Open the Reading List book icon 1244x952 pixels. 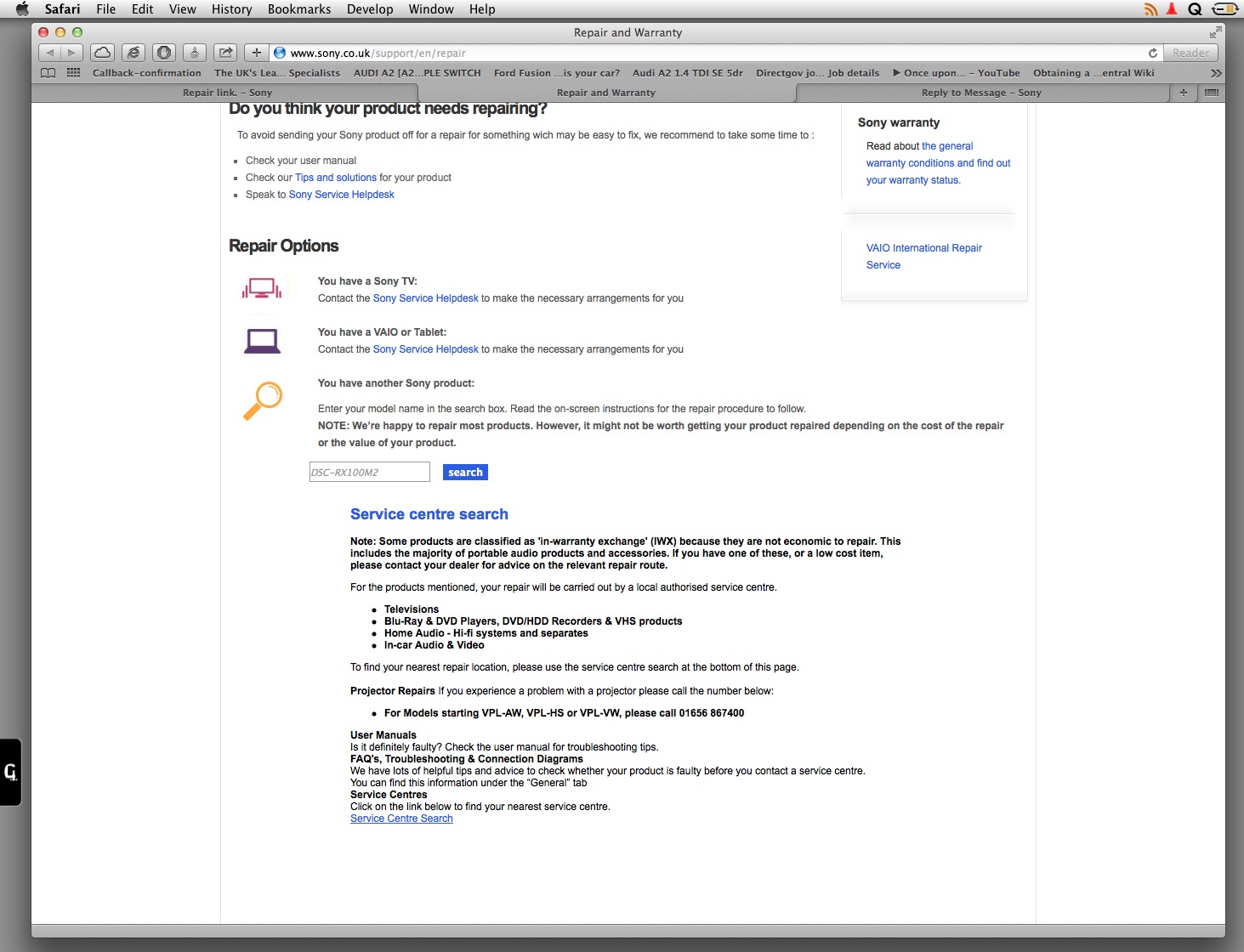[x=48, y=73]
